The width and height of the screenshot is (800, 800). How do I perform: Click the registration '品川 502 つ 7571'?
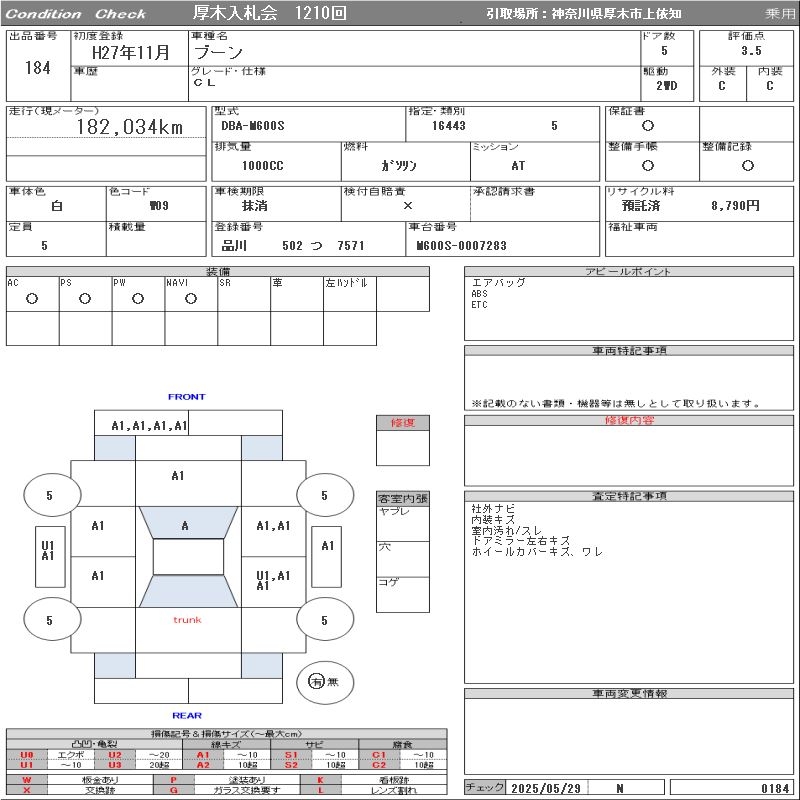click(293, 246)
